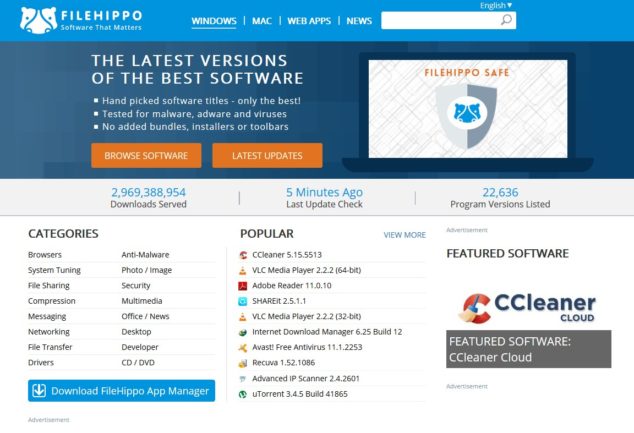This screenshot has height=433, width=634.
Task: Click the Avast Free Antivirus icon
Action: click(243, 347)
